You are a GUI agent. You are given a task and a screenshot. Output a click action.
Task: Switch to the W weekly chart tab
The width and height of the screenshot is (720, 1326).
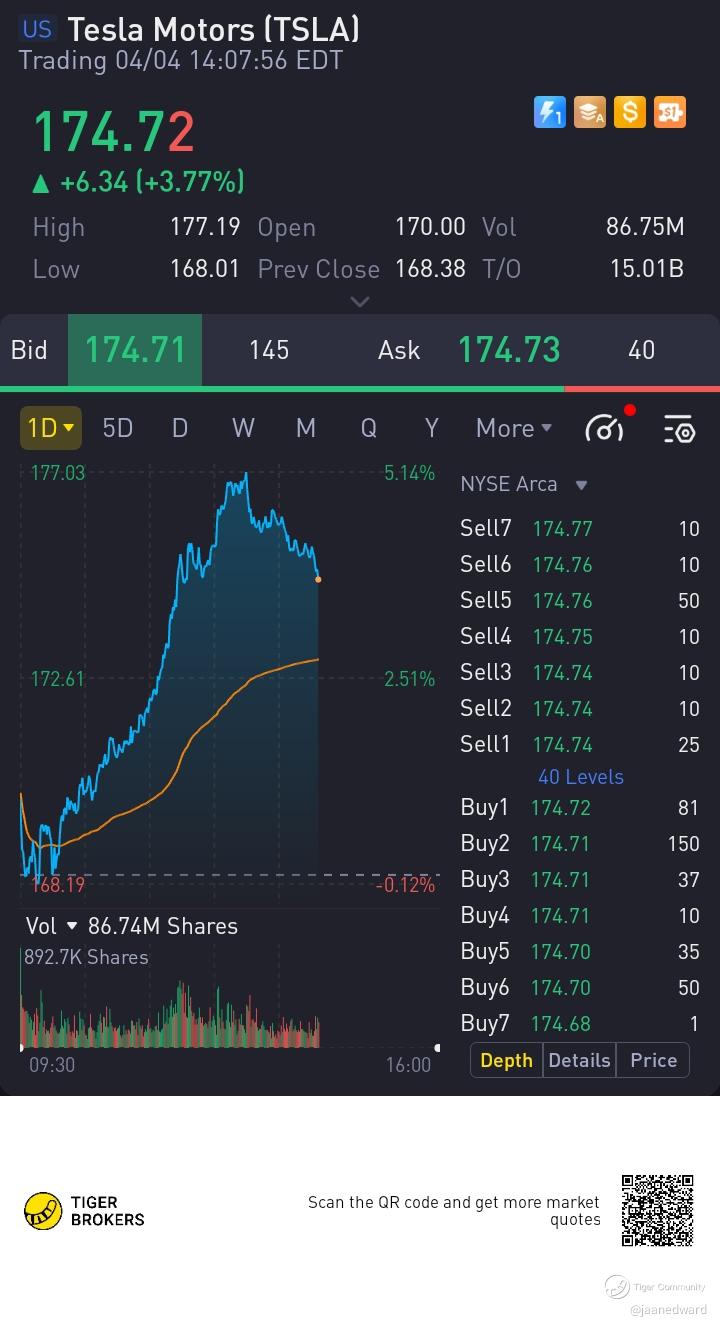tap(243, 428)
